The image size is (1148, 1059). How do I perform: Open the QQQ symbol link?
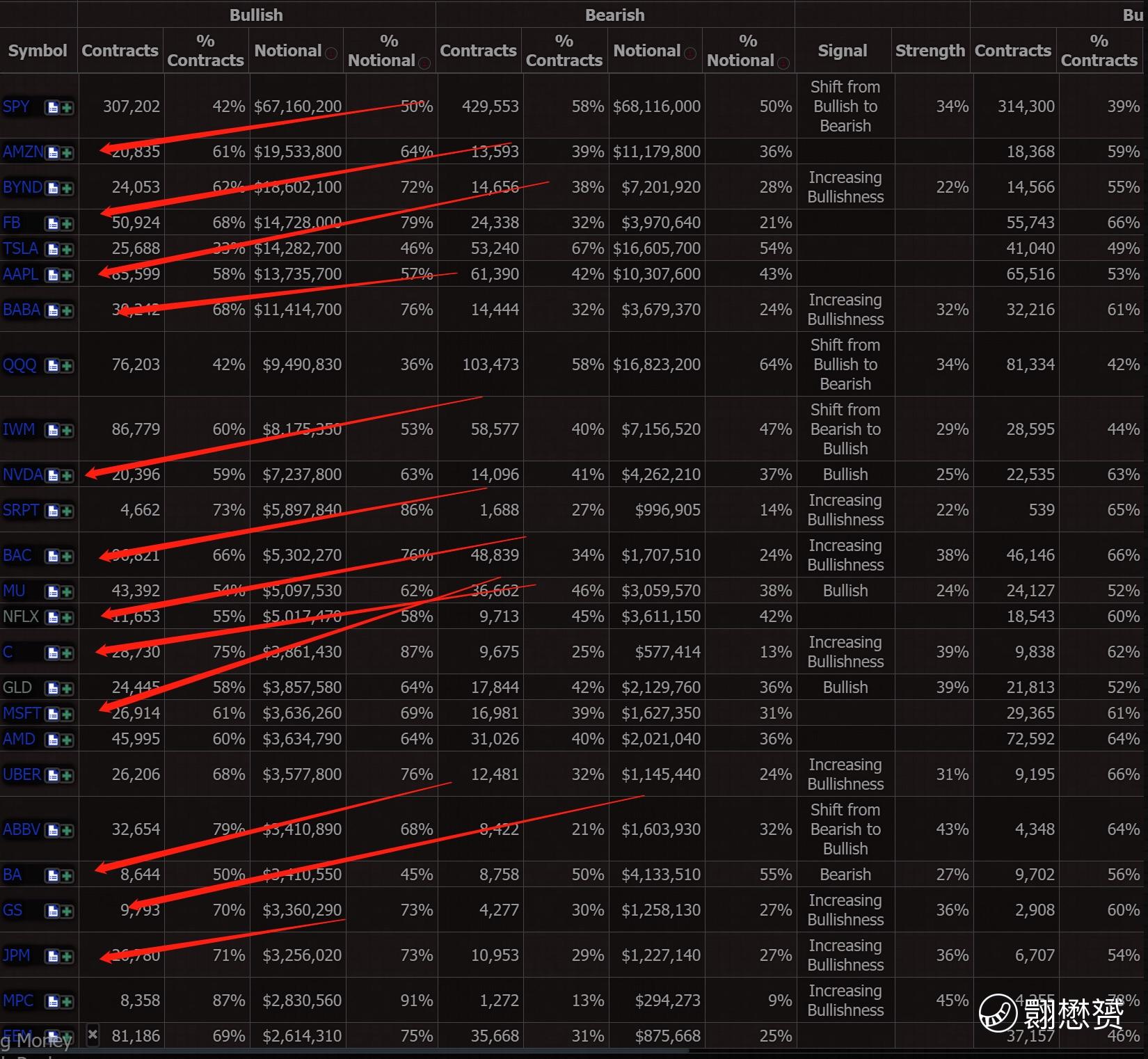[19, 365]
